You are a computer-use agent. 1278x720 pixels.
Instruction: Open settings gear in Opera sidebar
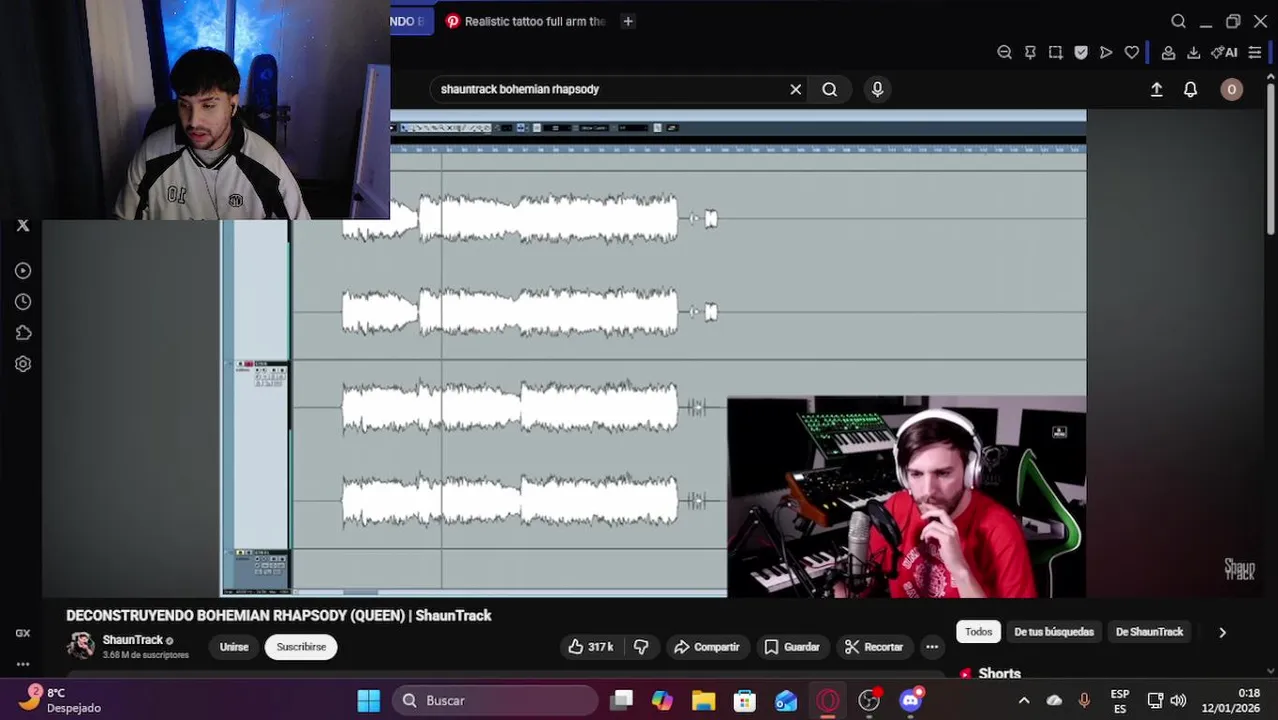click(23, 364)
